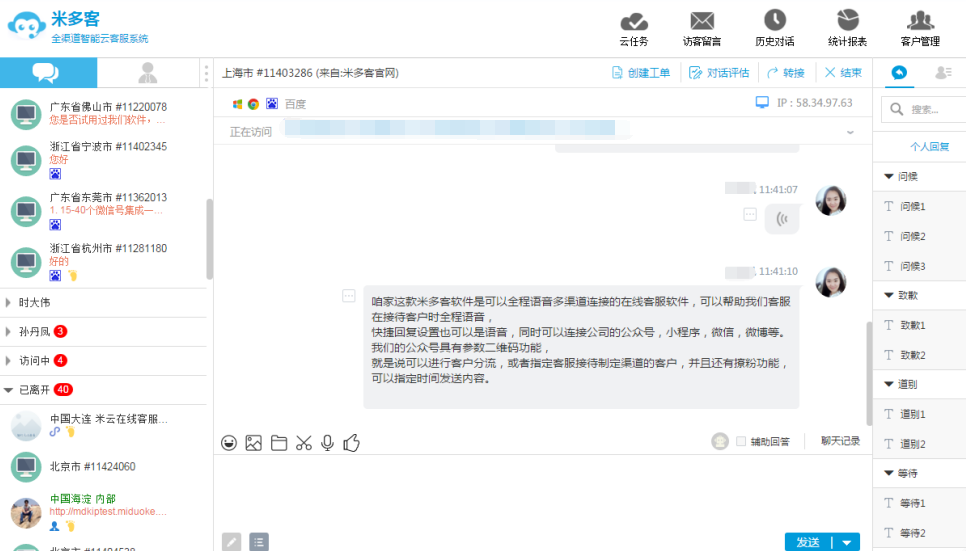The image size is (966, 551).
Task: Expand the 孙丹凤 group
Action: click(x=10, y=331)
